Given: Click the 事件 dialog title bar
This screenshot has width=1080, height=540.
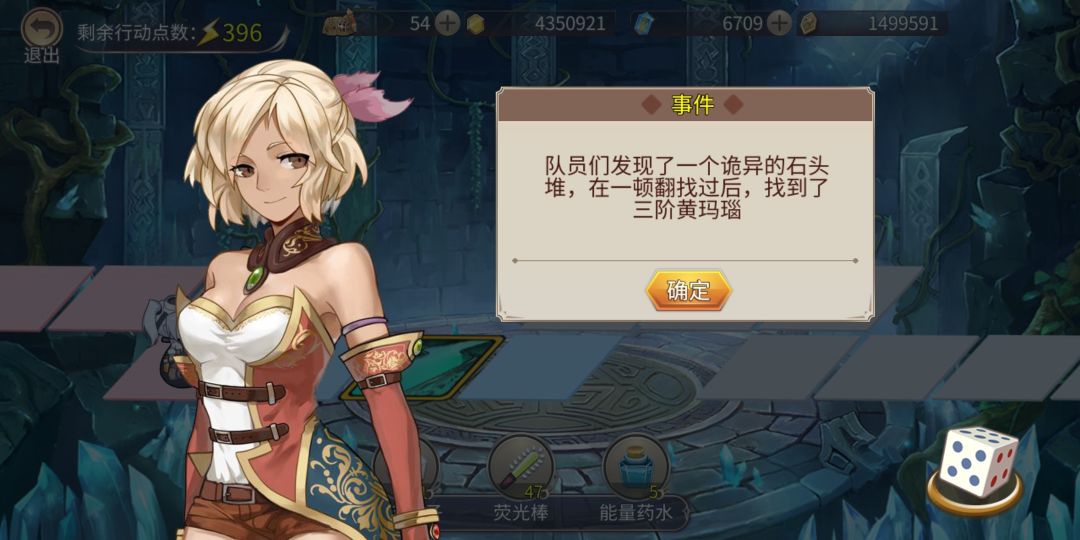Looking at the screenshot, I should (685, 105).
